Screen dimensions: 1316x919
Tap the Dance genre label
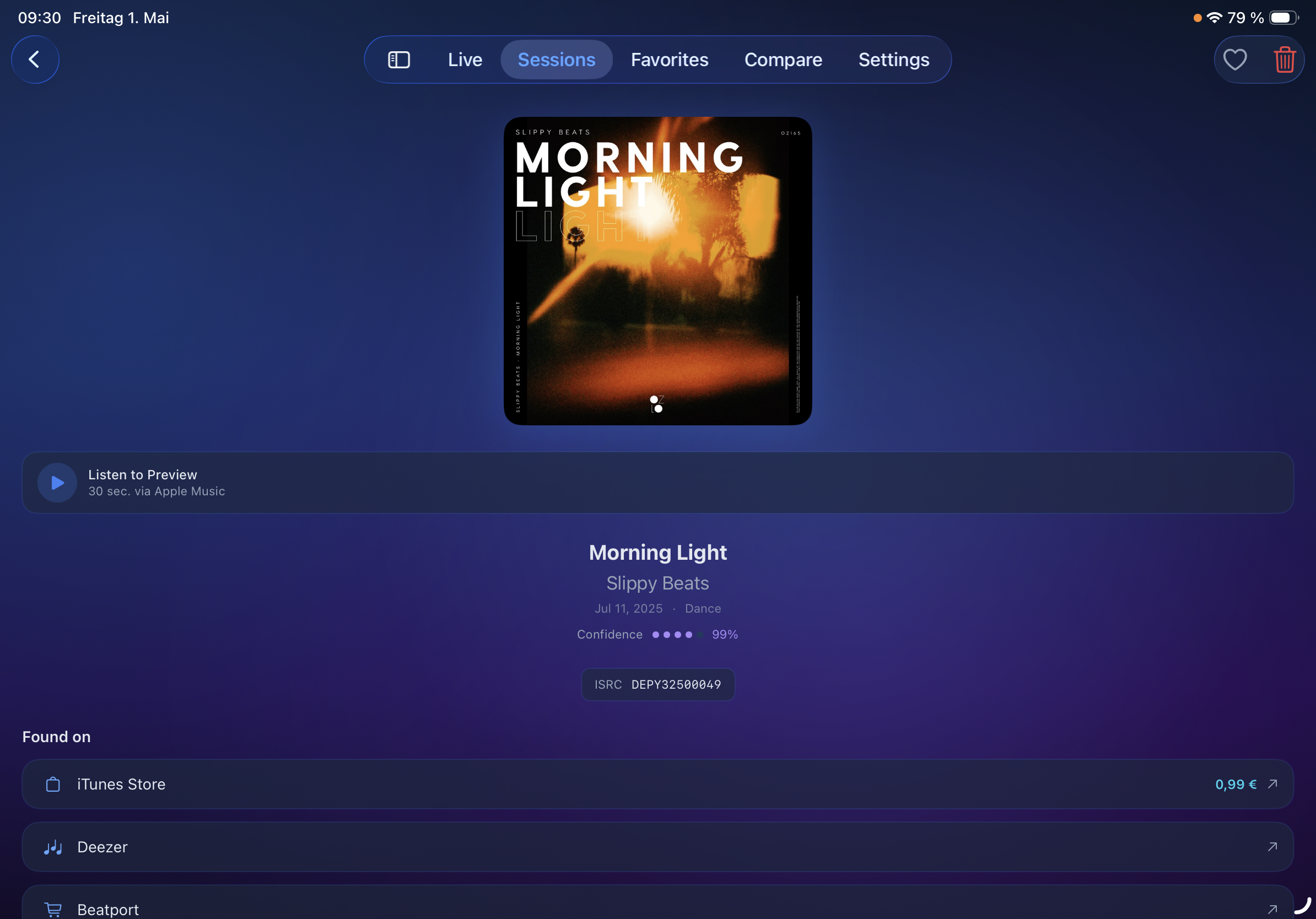click(x=703, y=608)
